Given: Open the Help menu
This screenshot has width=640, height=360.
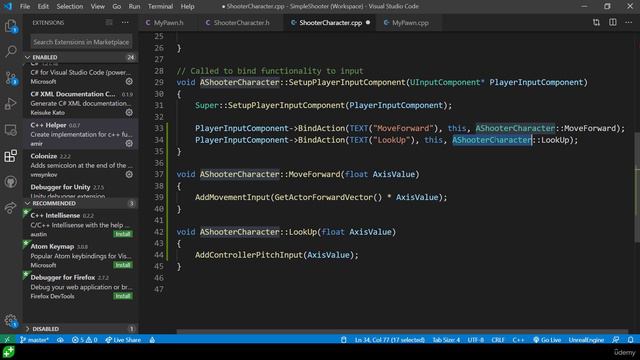Looking at the screenshot, I should pyautogui.click(x=187, y=7).
